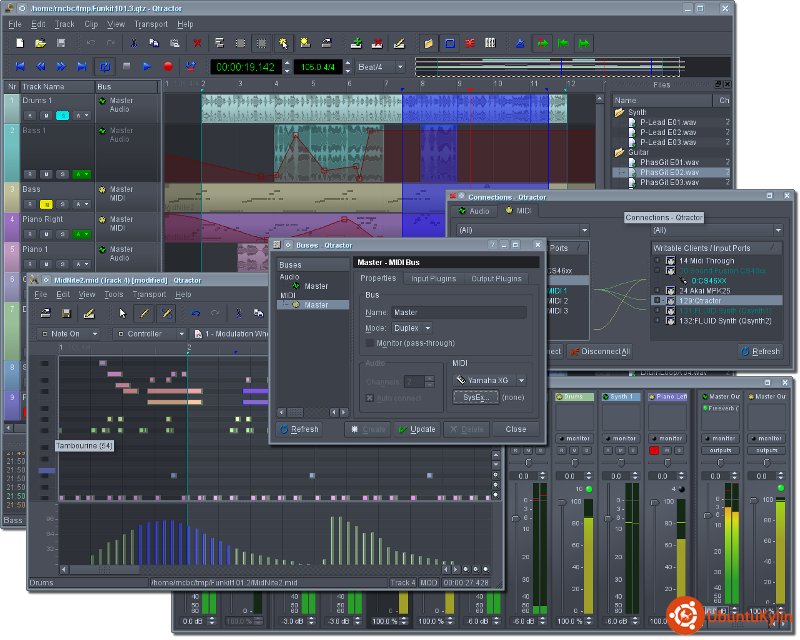Click the Name field containing Master
Image resolution: width=800 pixels, height=640 pixels.
[x=458, y=312]
